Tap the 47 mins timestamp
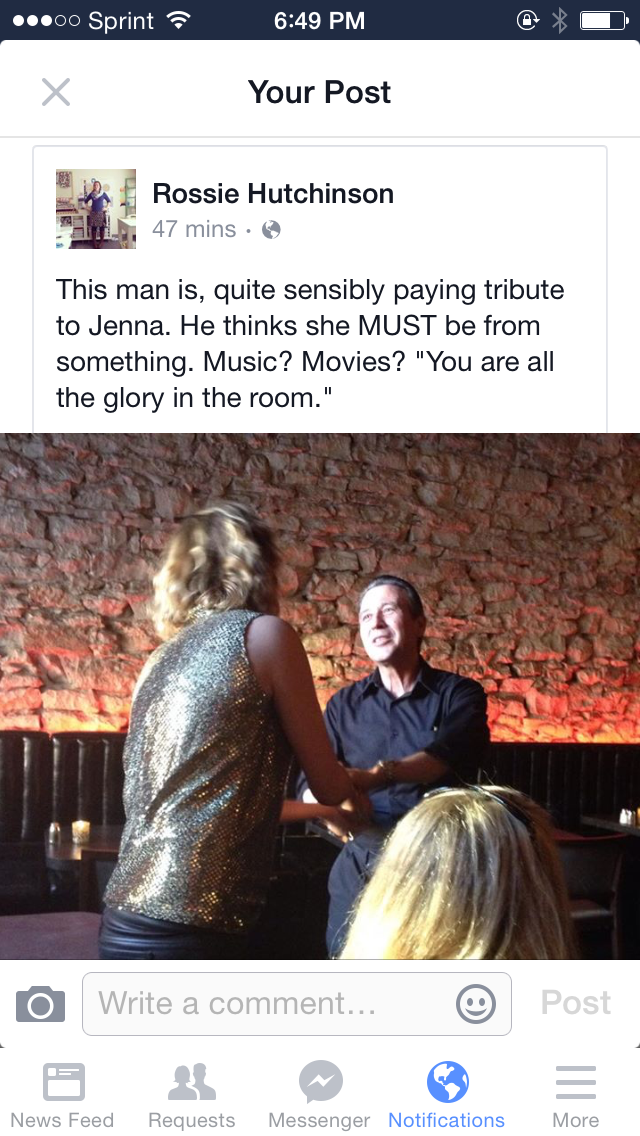The image size is (640, 1136). [194, 230]
